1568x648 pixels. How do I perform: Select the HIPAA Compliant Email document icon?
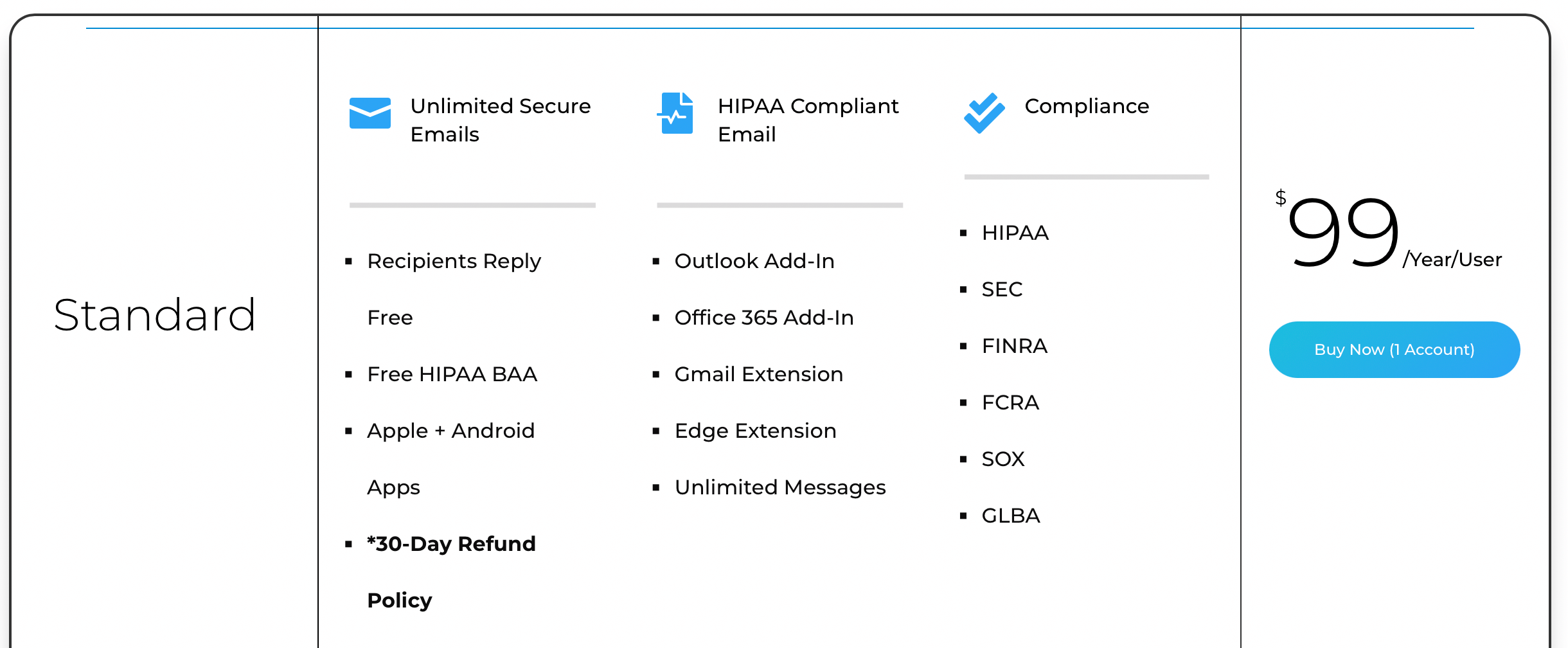[677, 114]
